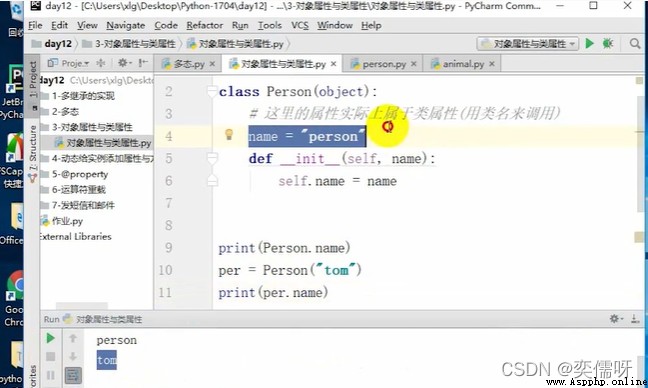Image resolution: width=648 pixels, height=388 pixels.
Task: Click the yellow intention light bulb on line 4
Action: click(x=229, y=134)
